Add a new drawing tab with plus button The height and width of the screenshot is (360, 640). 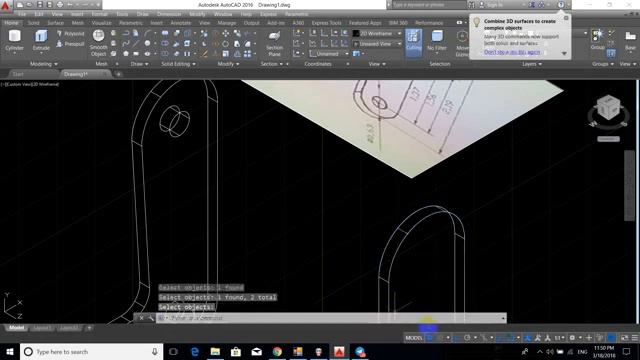[x=118, y=74]
